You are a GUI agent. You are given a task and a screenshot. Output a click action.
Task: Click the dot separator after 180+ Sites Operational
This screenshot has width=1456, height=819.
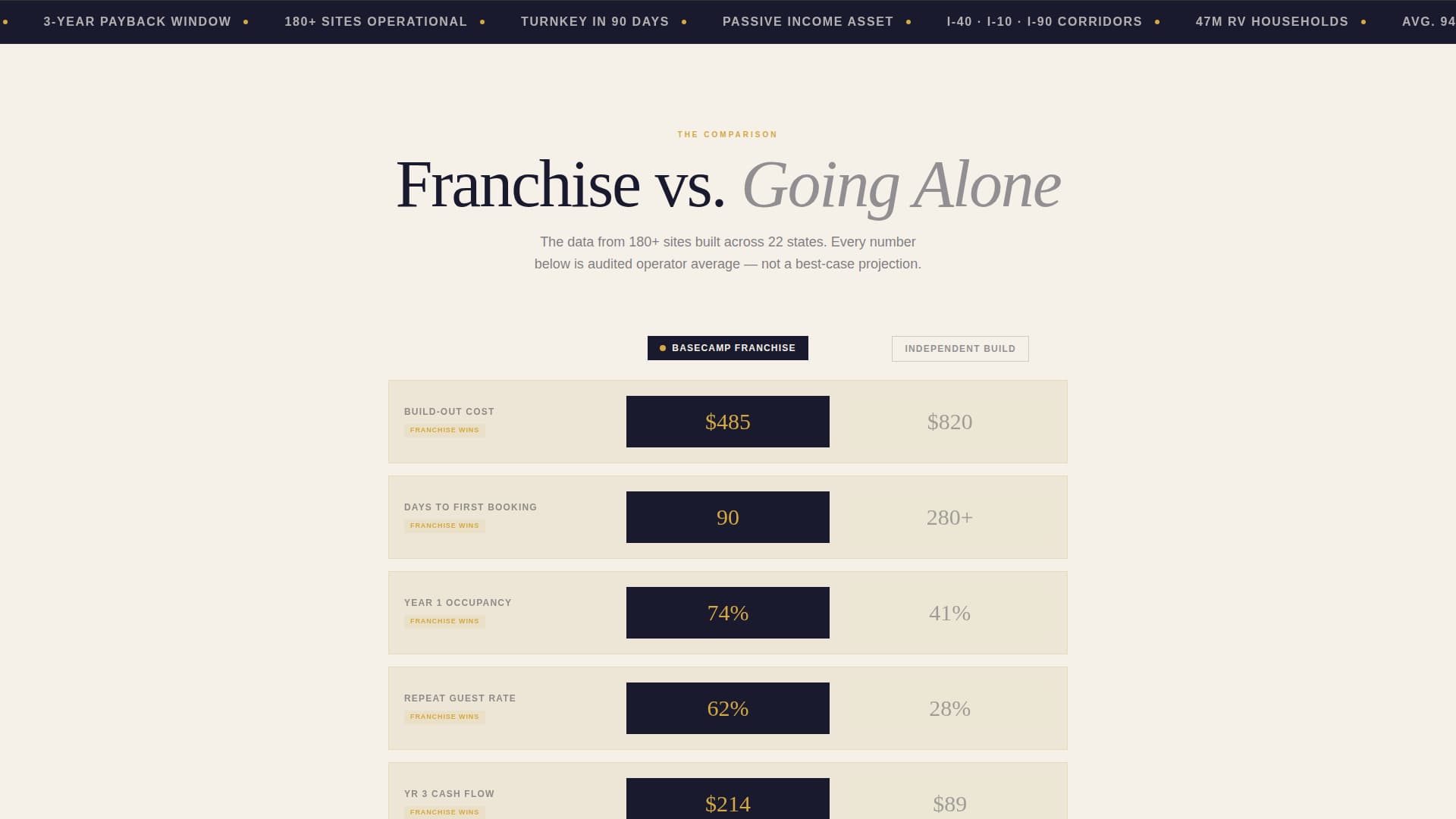point(482,22)
